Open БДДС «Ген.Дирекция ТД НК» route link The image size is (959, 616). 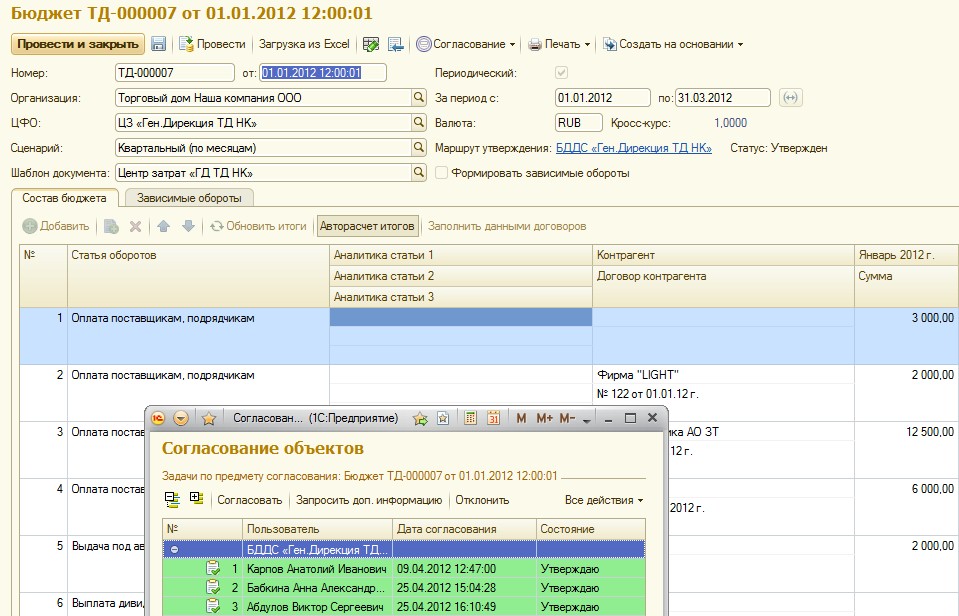(633, 148)
